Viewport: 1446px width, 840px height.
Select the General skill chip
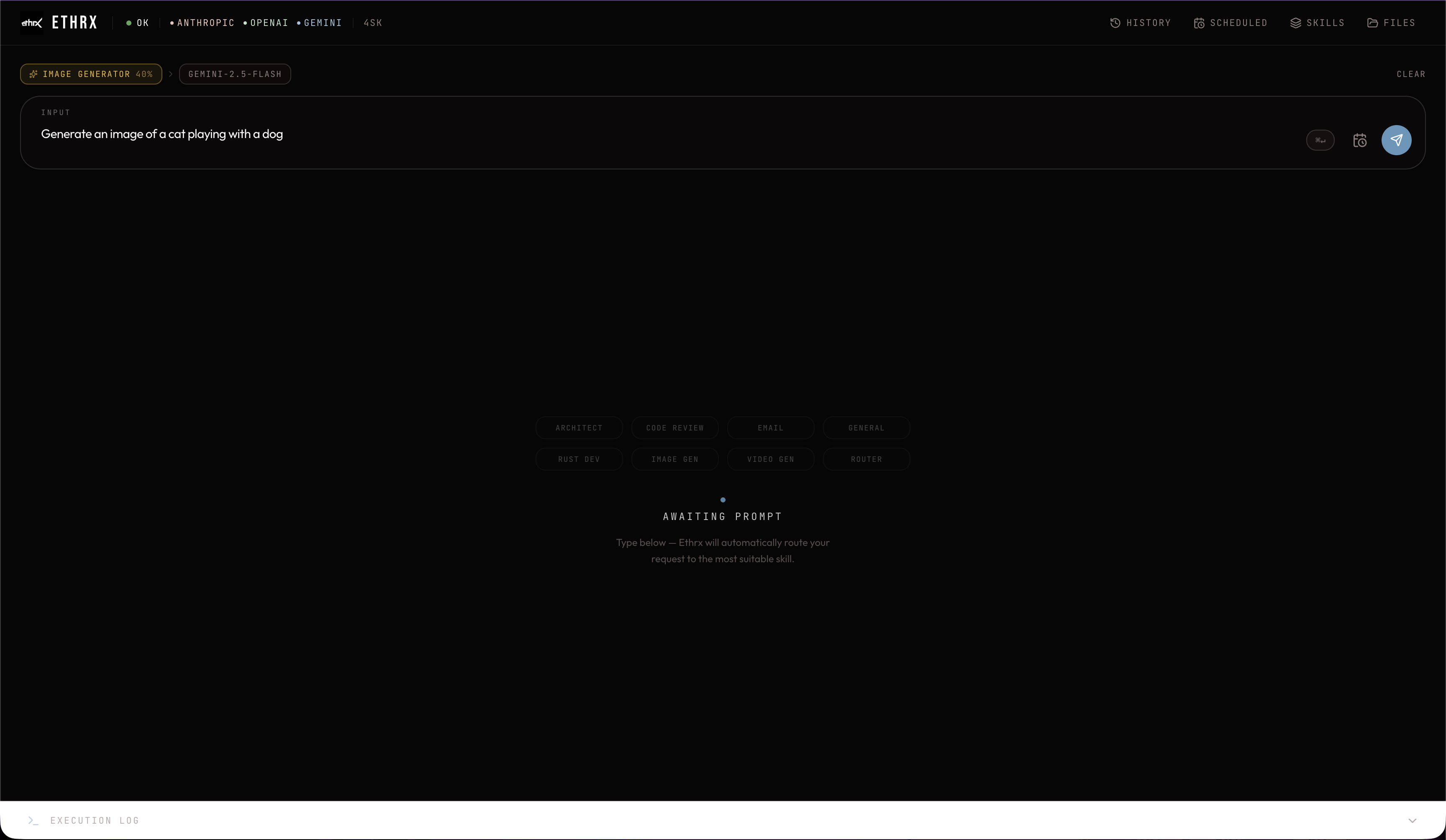pyautogui.click(x=867, y=428)
